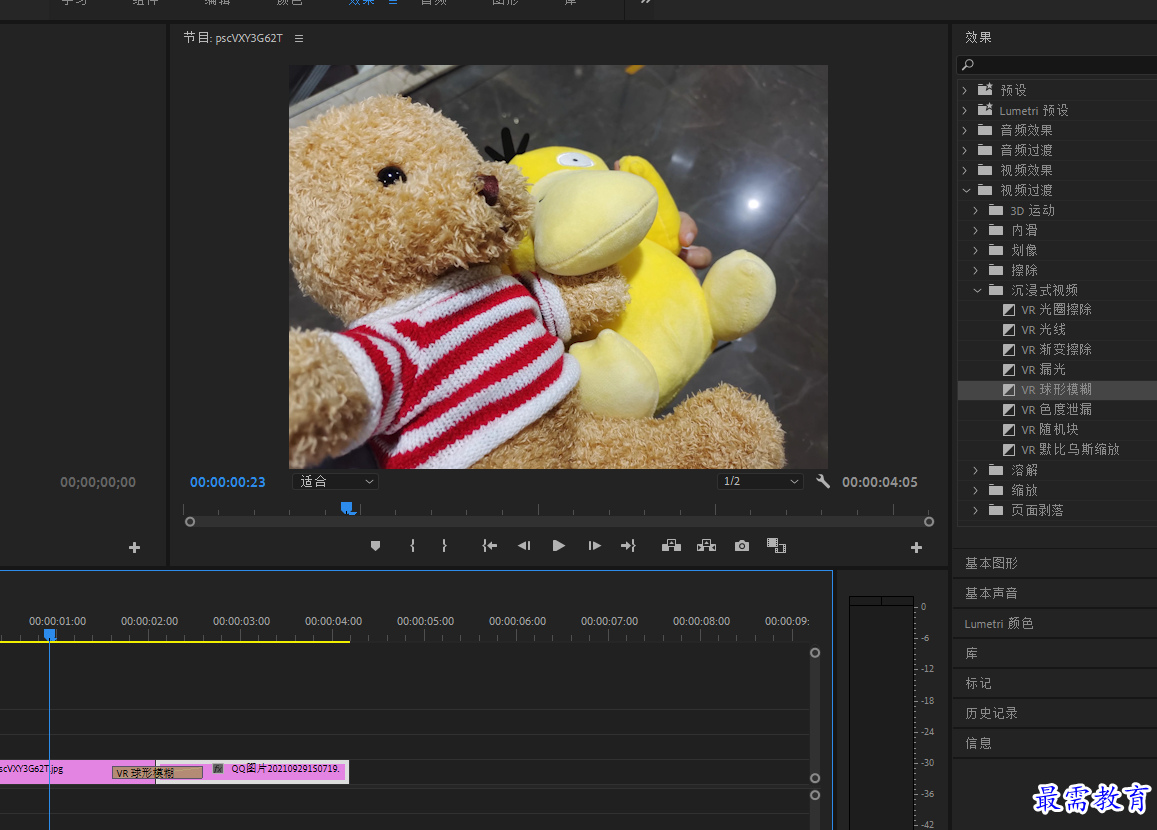This screenshot has height=830, width=1157.
Task: Open the 信息 panel
Action: click(978, 743)
